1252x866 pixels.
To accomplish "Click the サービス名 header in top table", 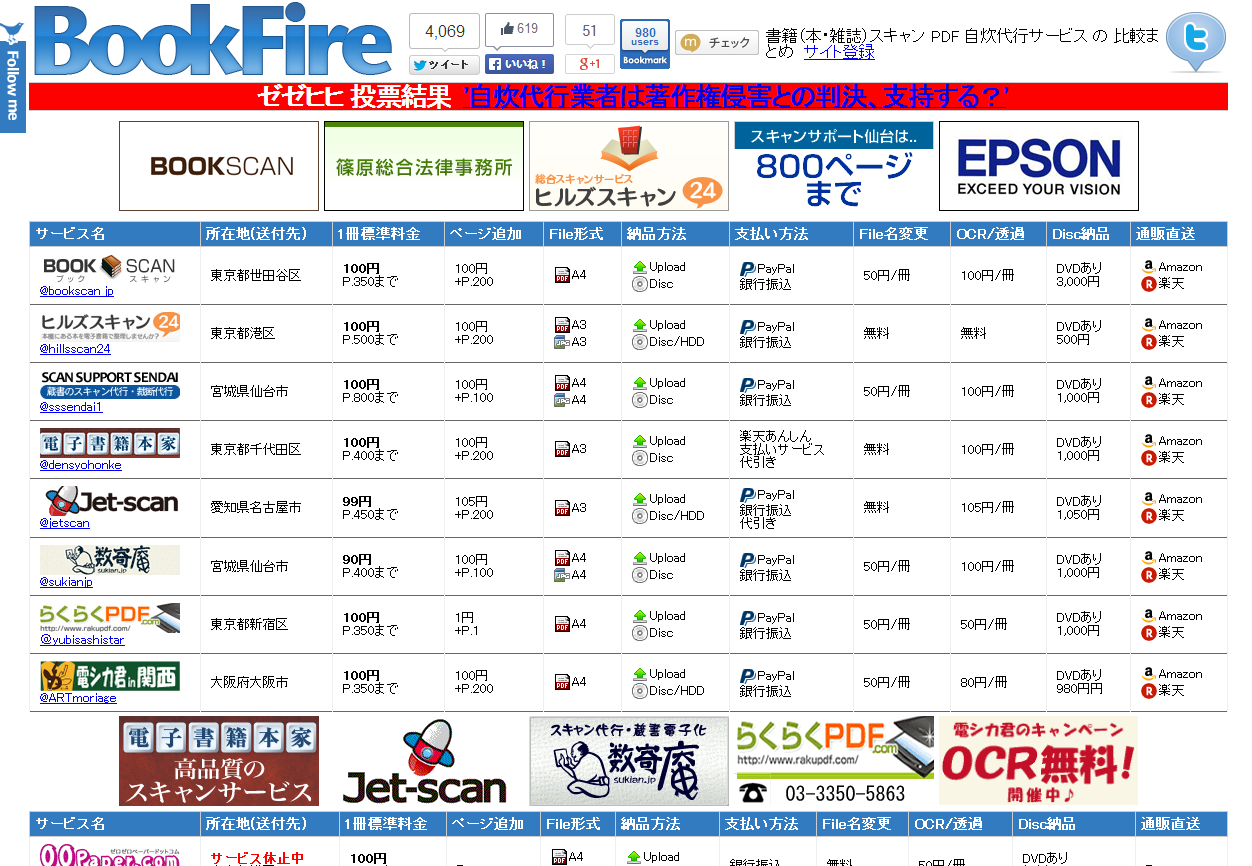I will pos(115,234).
